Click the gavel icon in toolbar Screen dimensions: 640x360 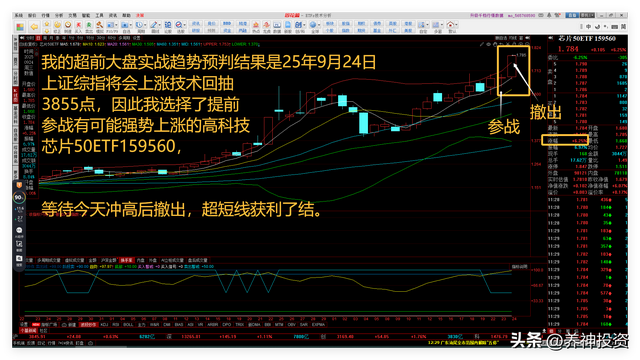click(x=99, y=25)
